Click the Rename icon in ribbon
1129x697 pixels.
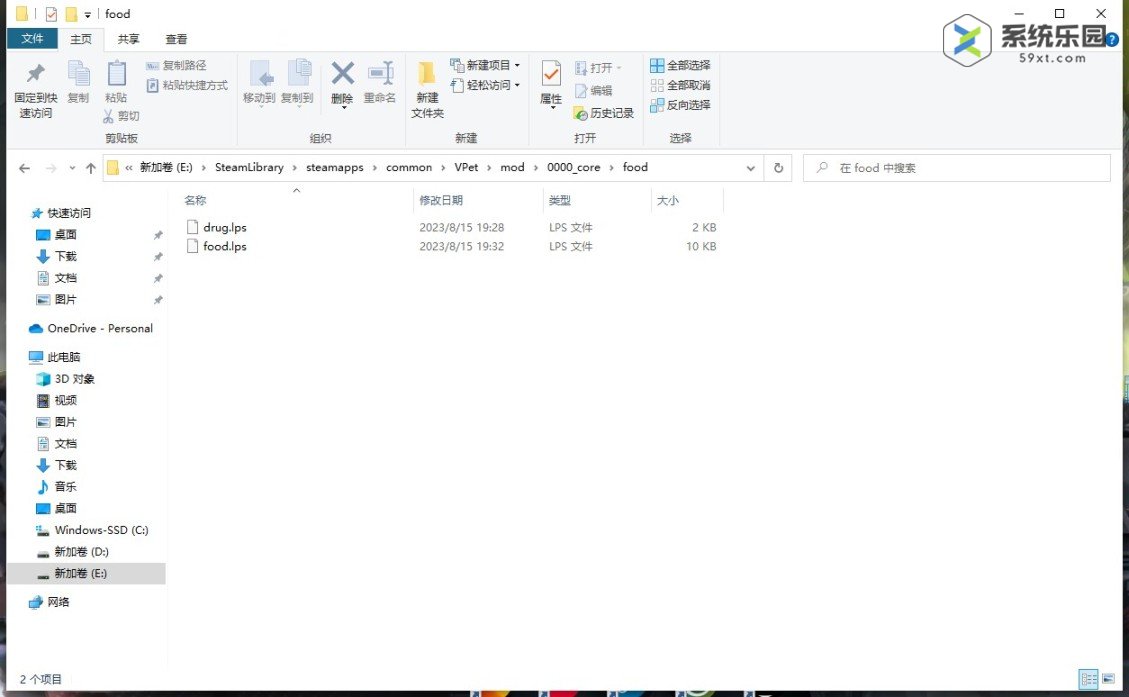pos(380,75)
